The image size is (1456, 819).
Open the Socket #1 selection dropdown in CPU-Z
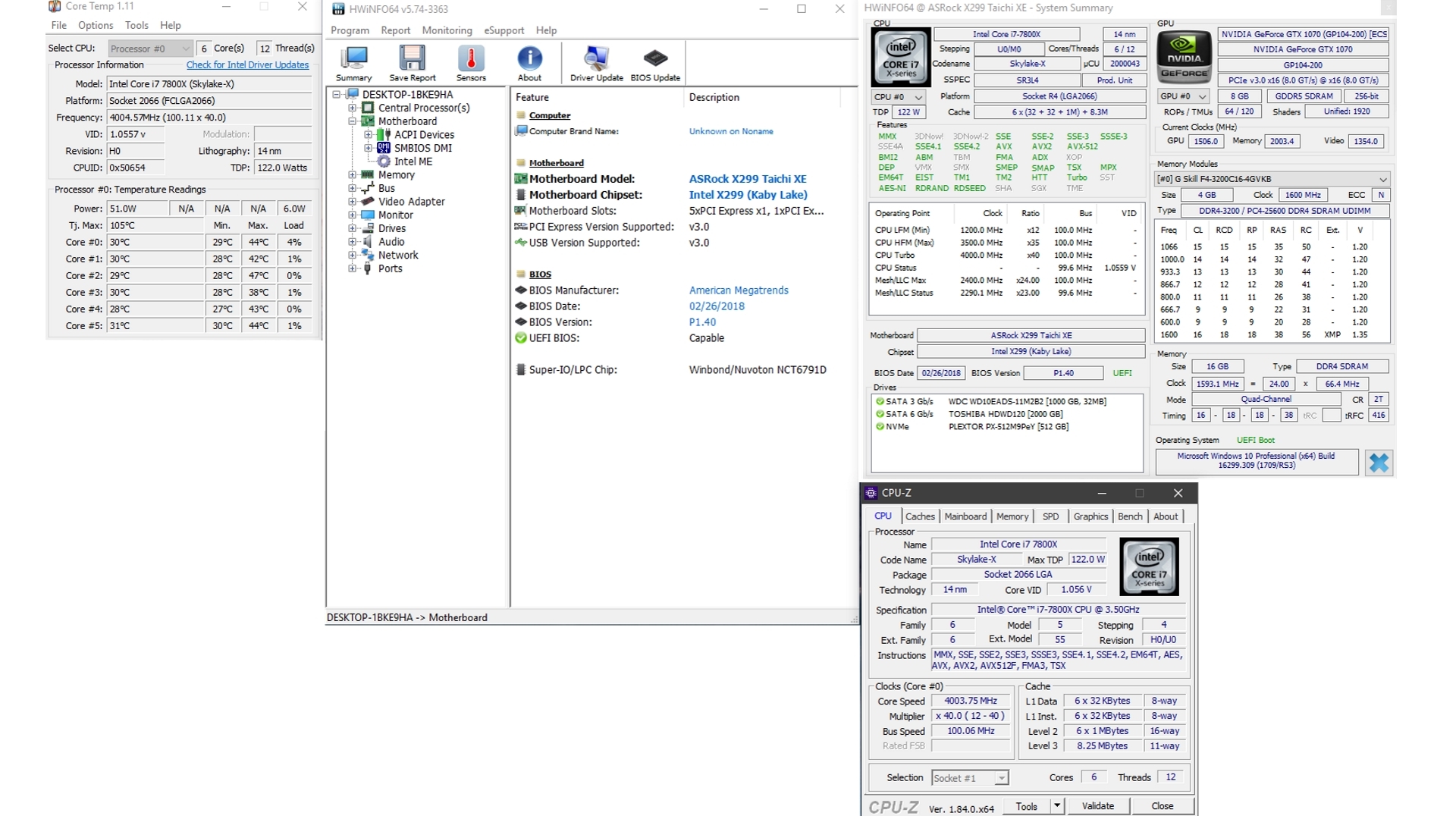point(969,778)
